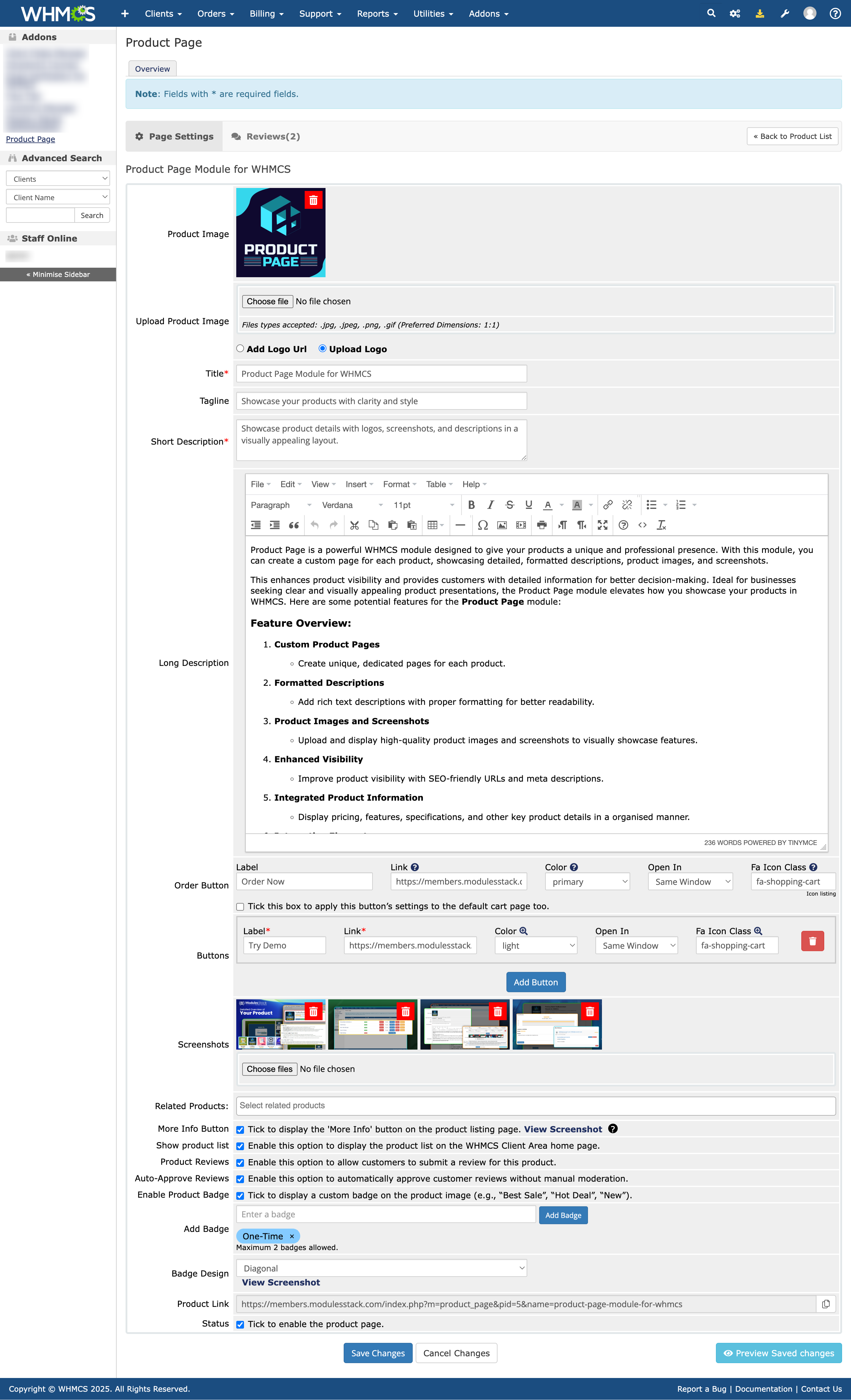This screenshot has width=851, height=1400.
Task: Copy the product link to clipboard
Action: click(825, 1304)
